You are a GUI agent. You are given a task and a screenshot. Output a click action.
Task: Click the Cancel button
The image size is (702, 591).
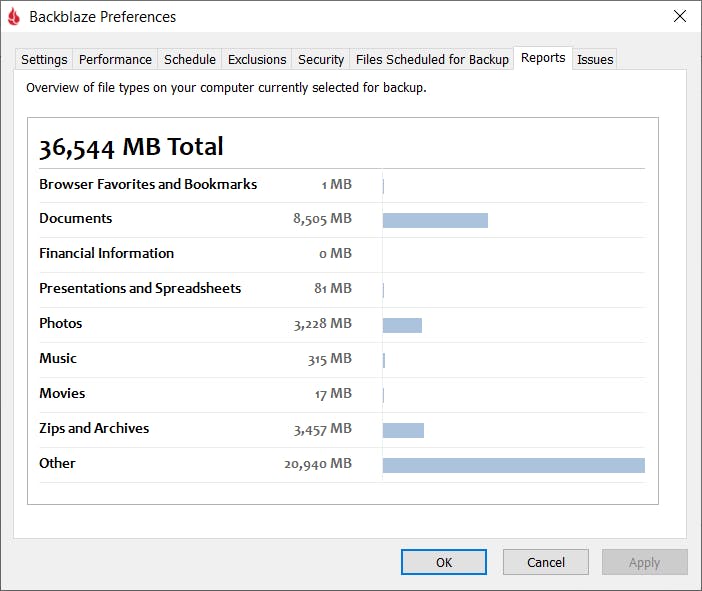pos(546,562)
